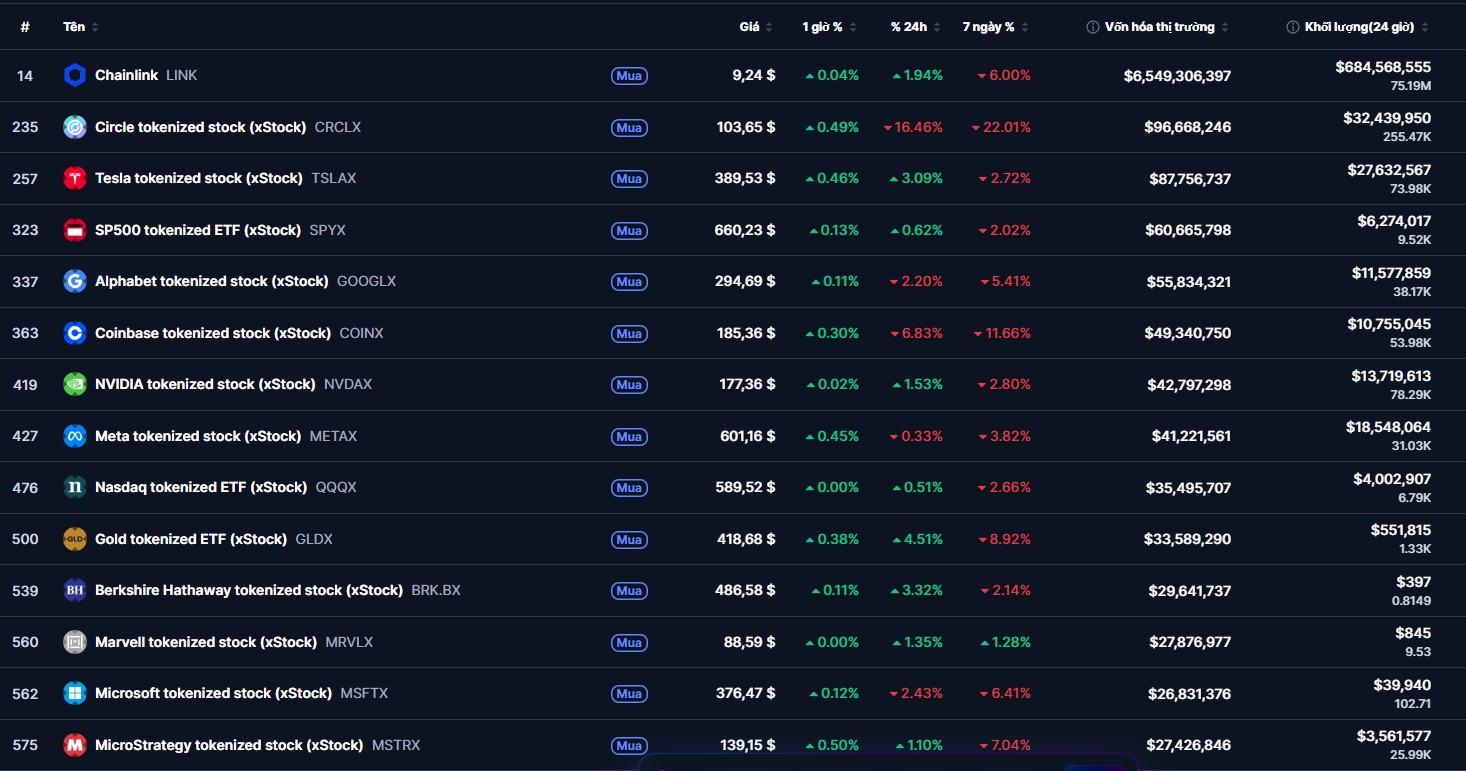Viewport: 1466px width, 771px height.
Task: Click Mua button for Chainlink LINK
Action: [x=629, y=76]
